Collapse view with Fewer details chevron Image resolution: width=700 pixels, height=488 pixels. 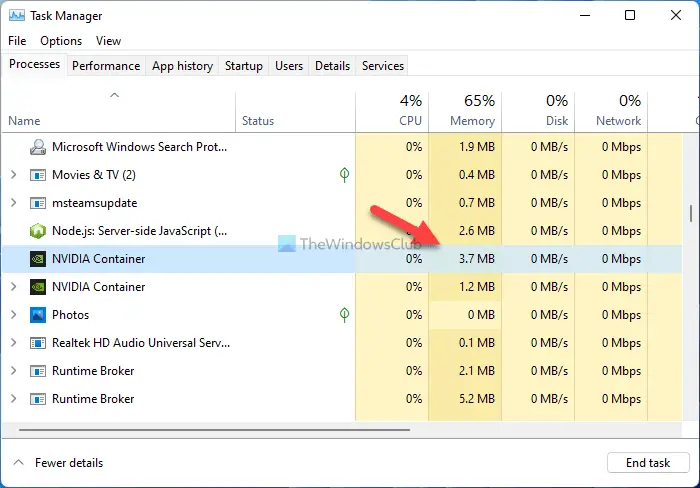[18, 463]
